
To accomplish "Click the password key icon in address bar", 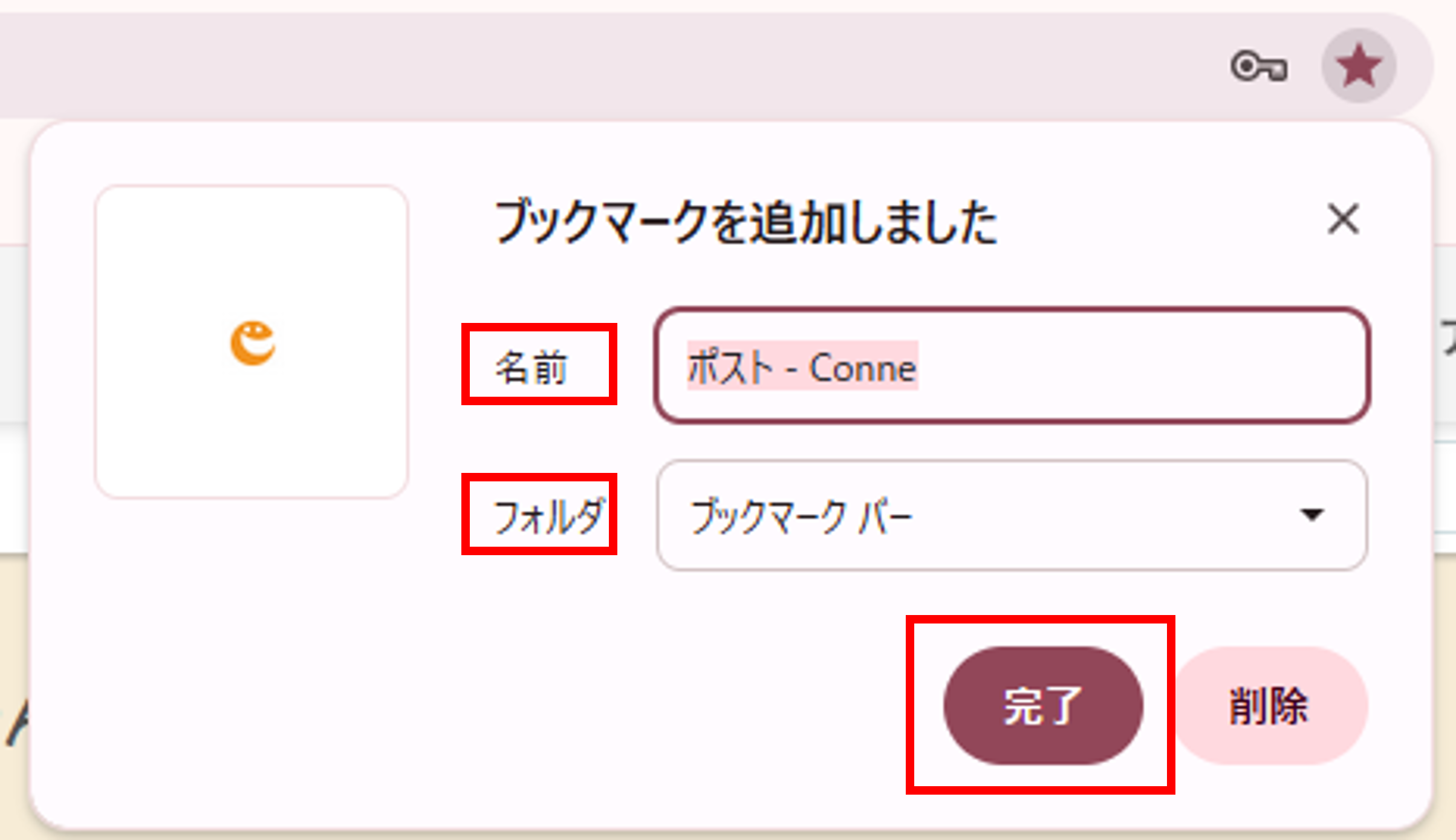I will (x=1259, y=67).
